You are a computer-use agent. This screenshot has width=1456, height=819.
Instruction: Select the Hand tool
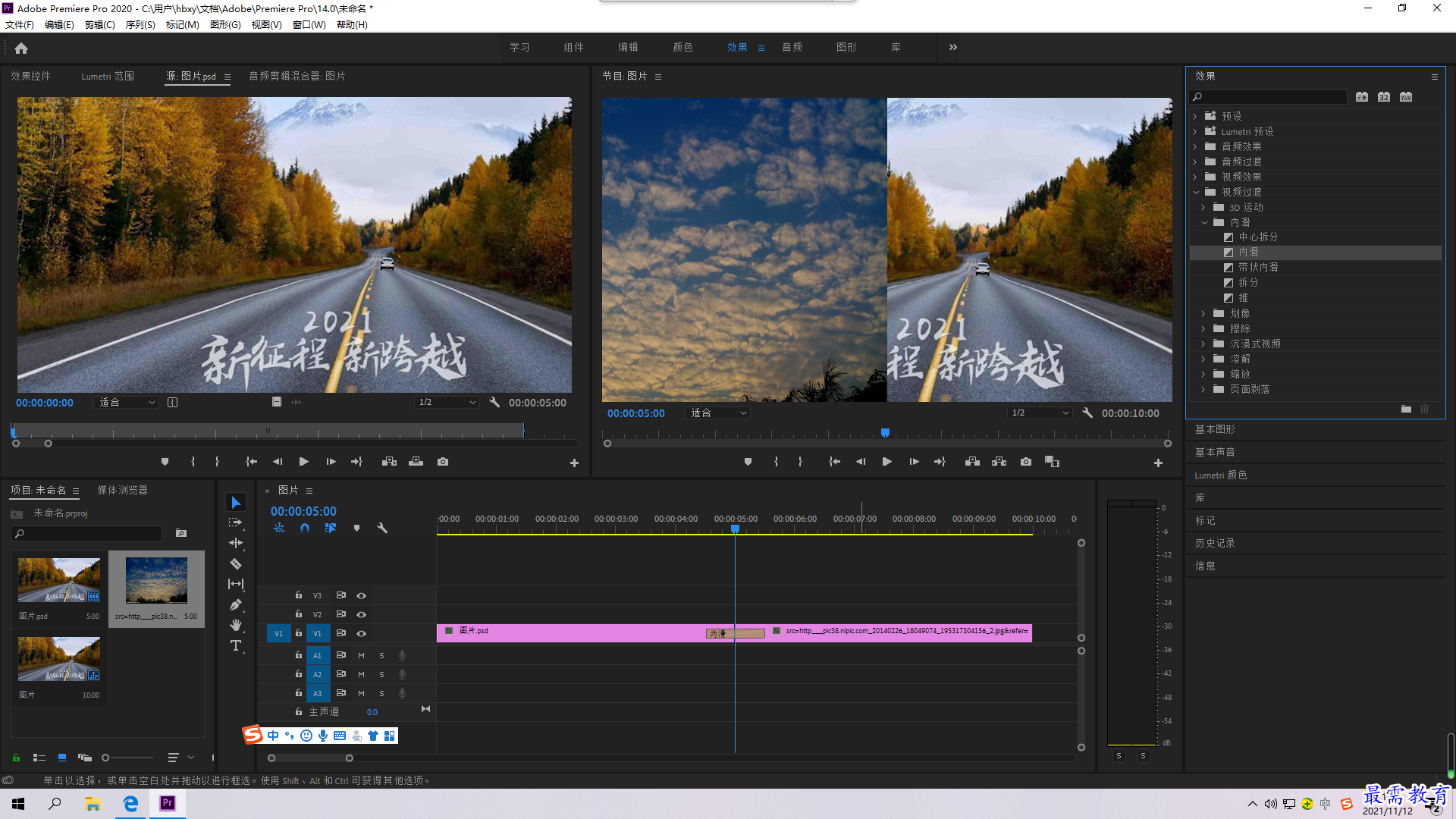click(x=236, y=625)
